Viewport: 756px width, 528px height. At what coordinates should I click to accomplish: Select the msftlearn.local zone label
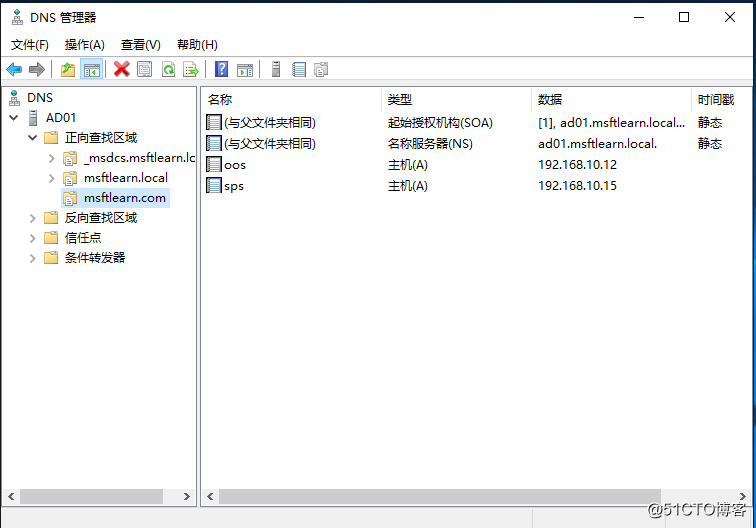click(126, 178)
